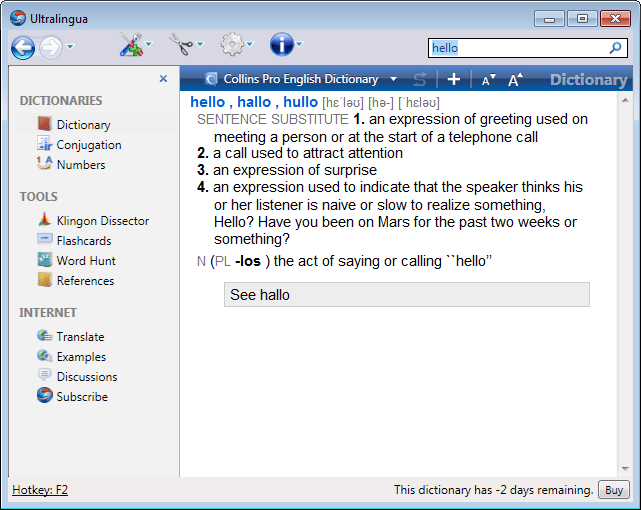Click the magnifying glass search icon

[615, 48]
